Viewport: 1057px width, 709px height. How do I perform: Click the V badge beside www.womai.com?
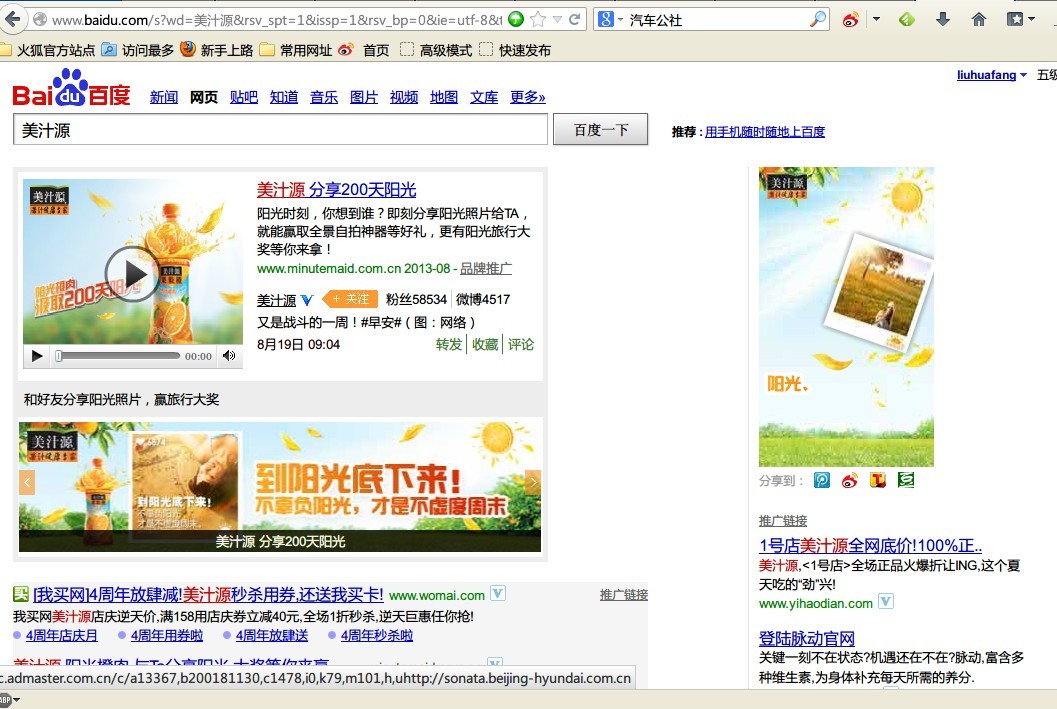pyautogui.click(x=497, y=594)
